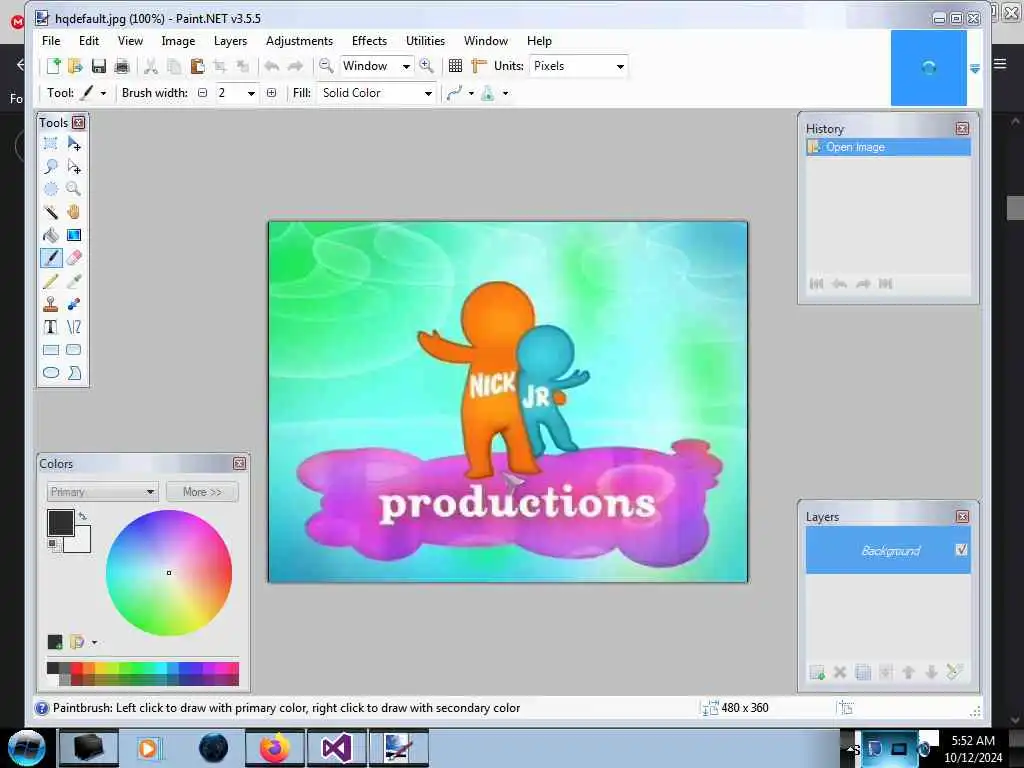Click the secondary color swatch

click(x=81, y=542)
